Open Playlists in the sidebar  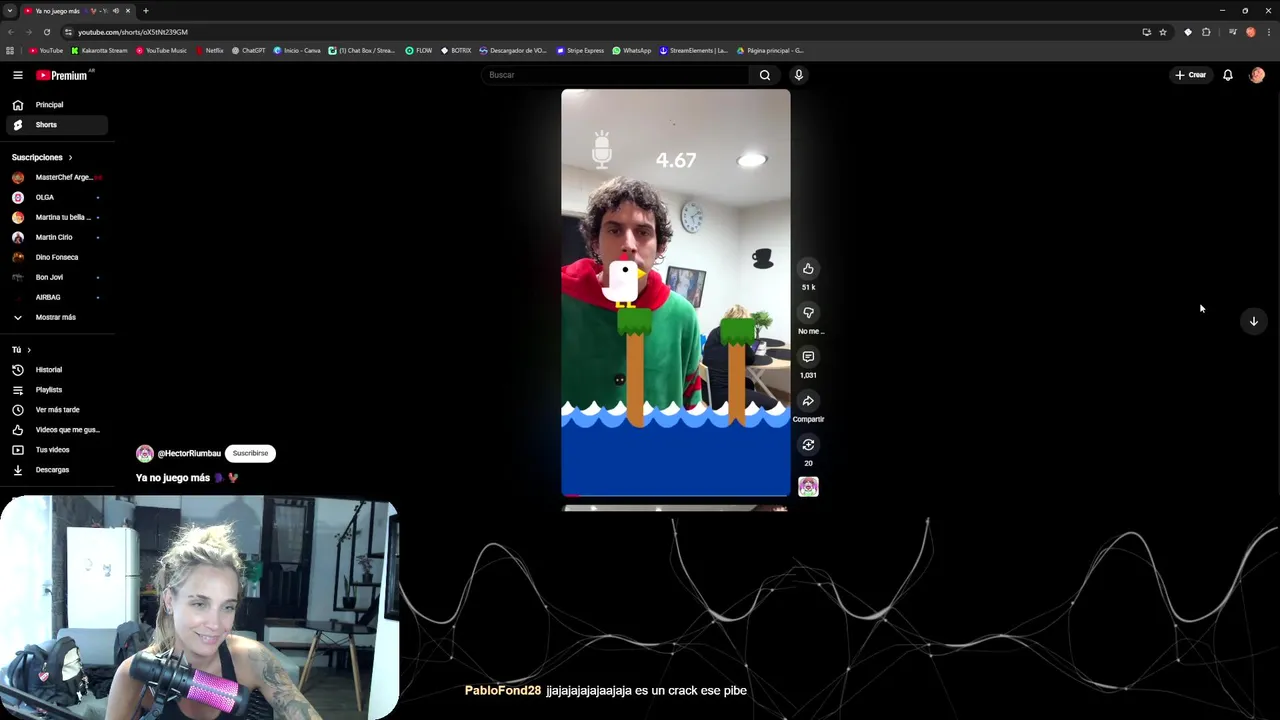tap(55, 390)
